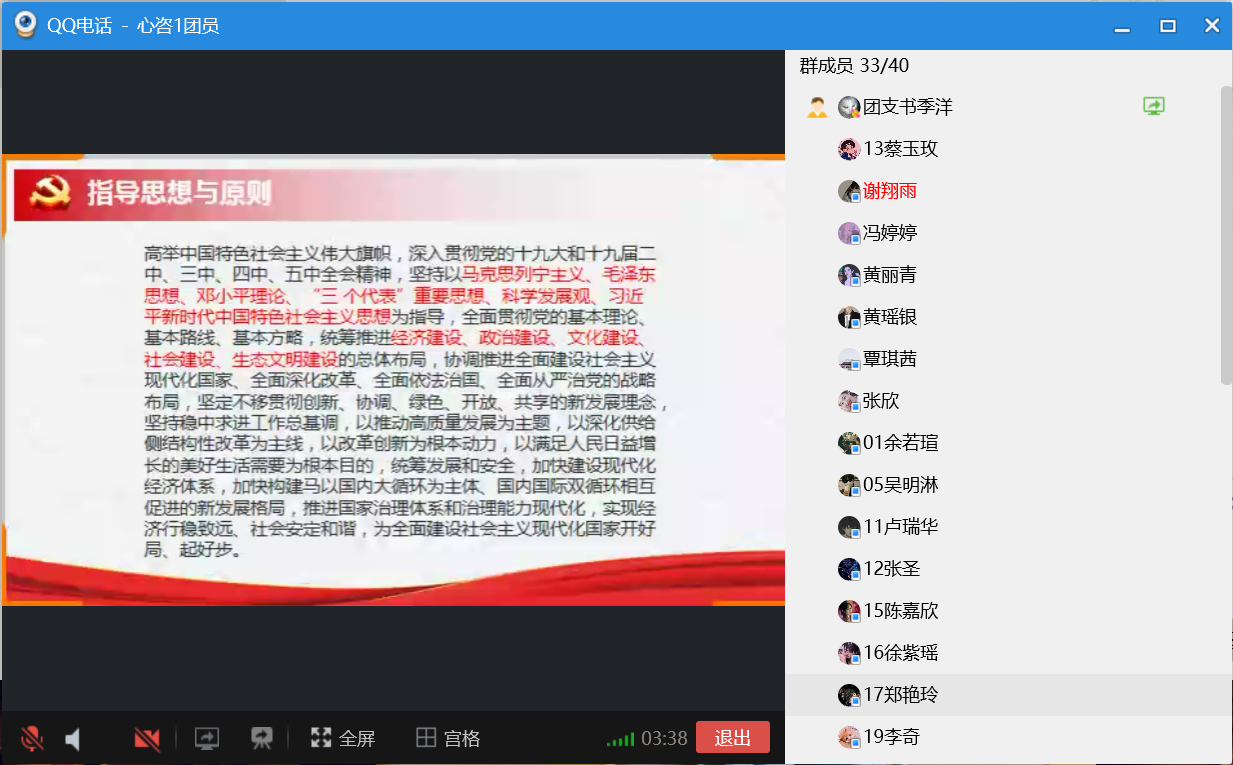The width and height of the screenshot is (1233, 765).
Task: Click the 群成员 33/40 header
Action: coord(854,66)
